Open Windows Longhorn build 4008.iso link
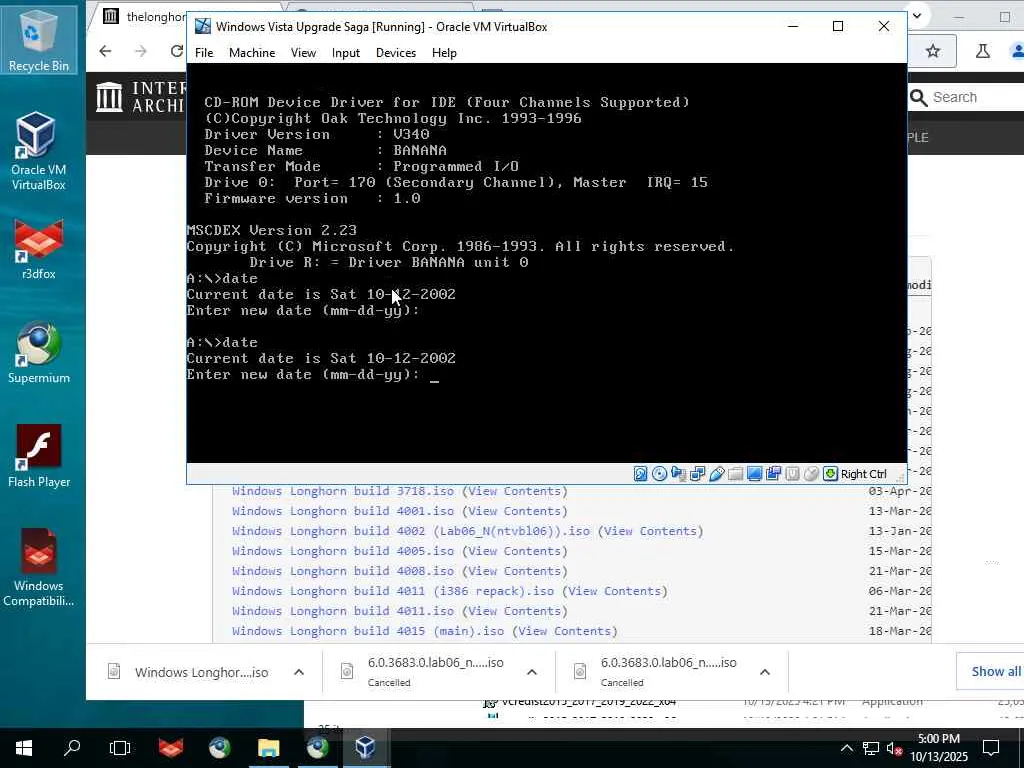The image size is (1024, 768). tap(343, 571)
